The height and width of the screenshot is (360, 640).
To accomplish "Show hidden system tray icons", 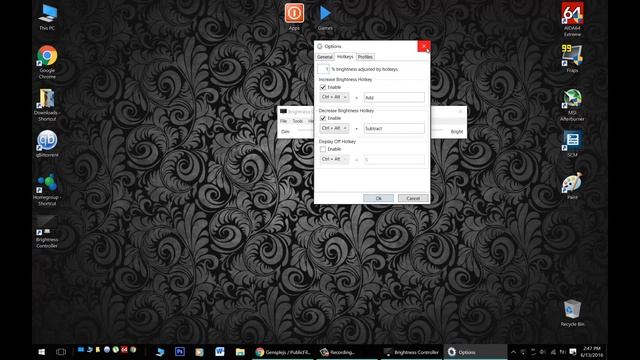I will (x=513, y=352).
